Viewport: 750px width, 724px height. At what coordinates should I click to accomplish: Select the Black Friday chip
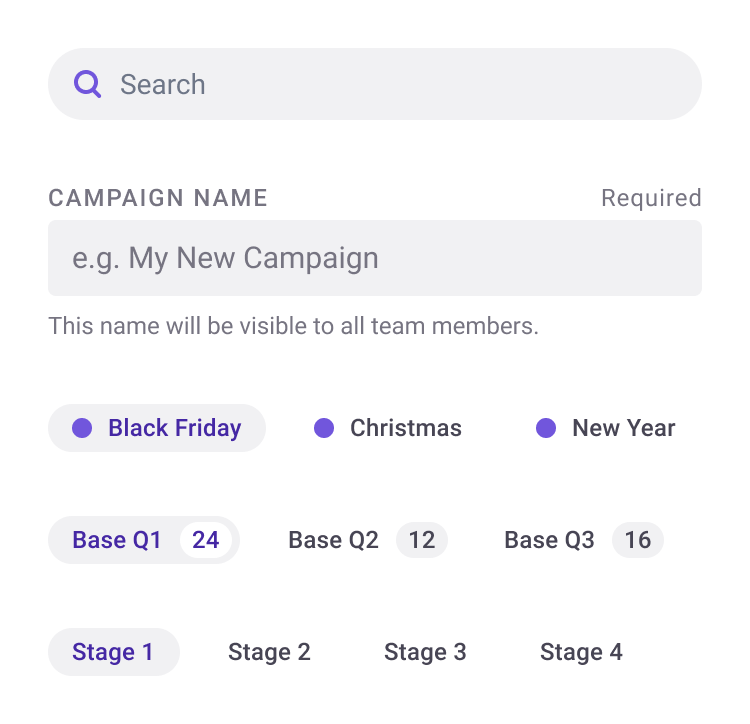click(157, 428)
